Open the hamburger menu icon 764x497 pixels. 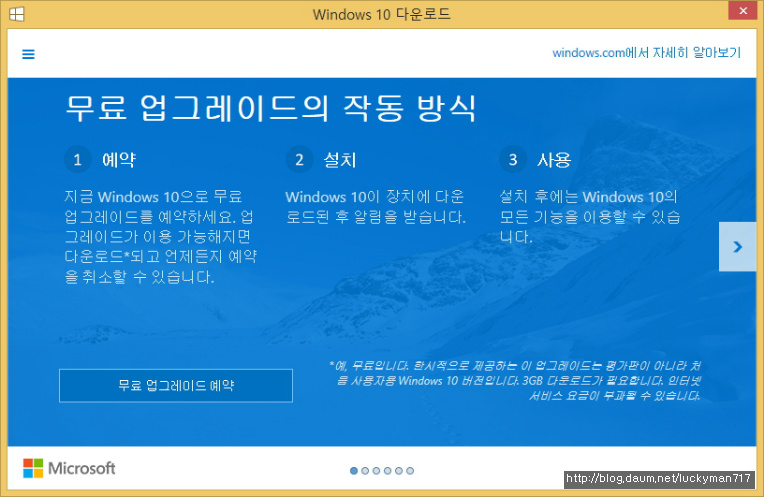[28, 54]
